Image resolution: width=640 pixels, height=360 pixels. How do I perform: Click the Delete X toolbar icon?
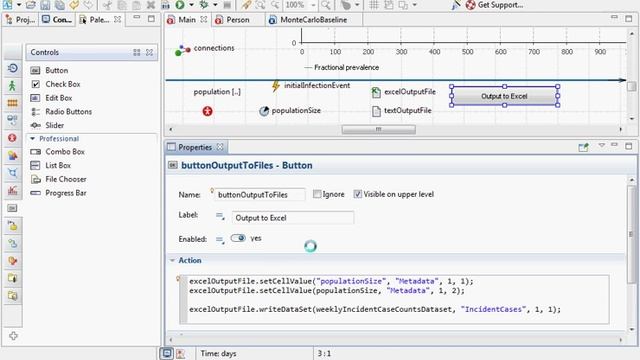pyautogui.click(x=151, y=5)
